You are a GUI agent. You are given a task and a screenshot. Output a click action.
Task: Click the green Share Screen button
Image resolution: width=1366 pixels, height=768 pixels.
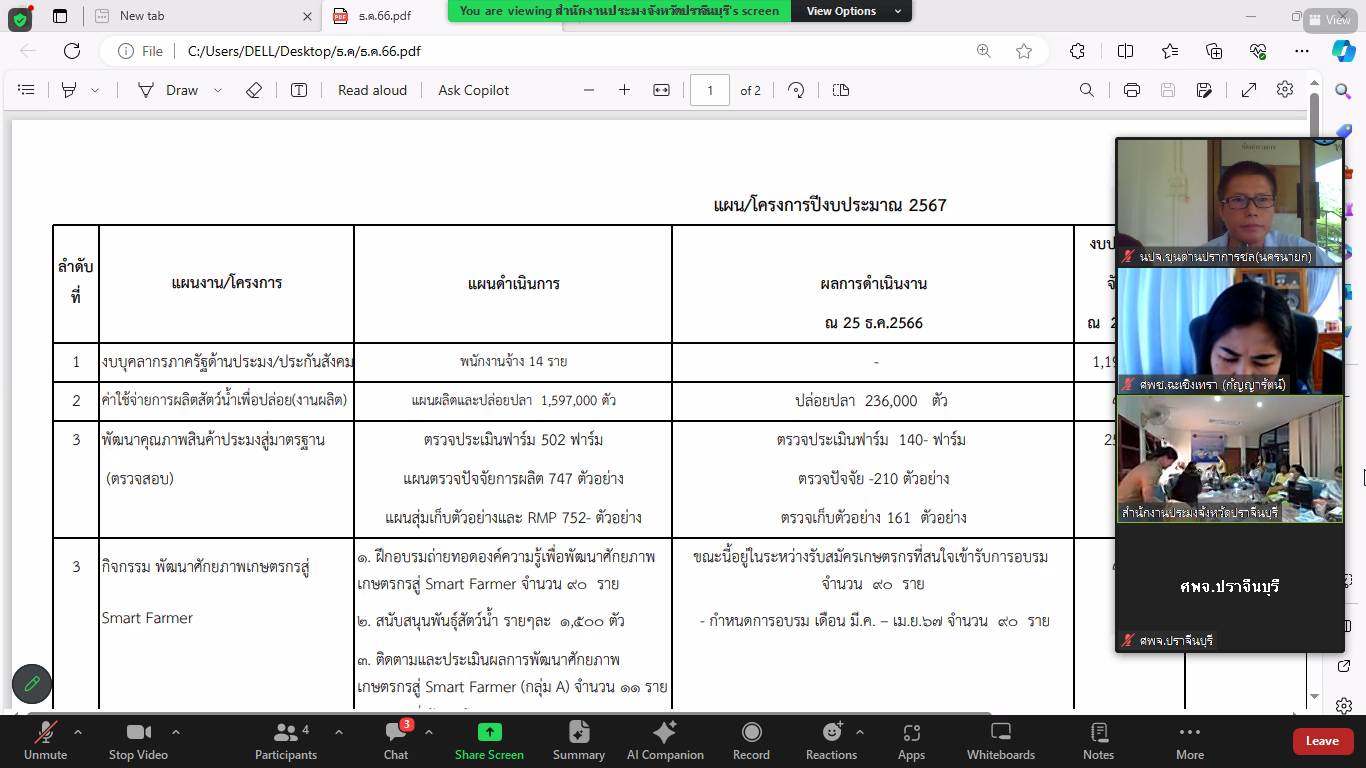pos(490,741)
